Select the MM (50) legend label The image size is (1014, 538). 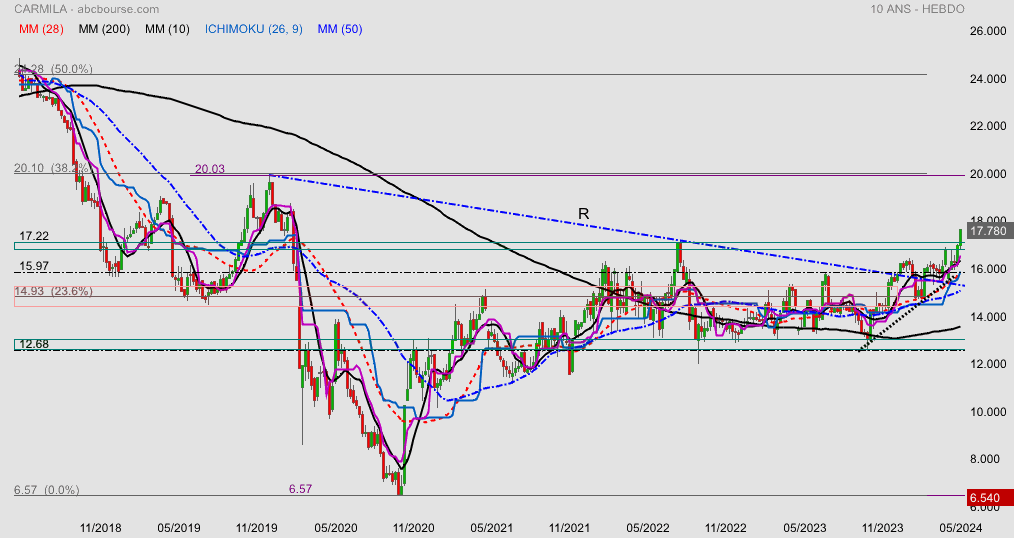(x=340, y=29)
